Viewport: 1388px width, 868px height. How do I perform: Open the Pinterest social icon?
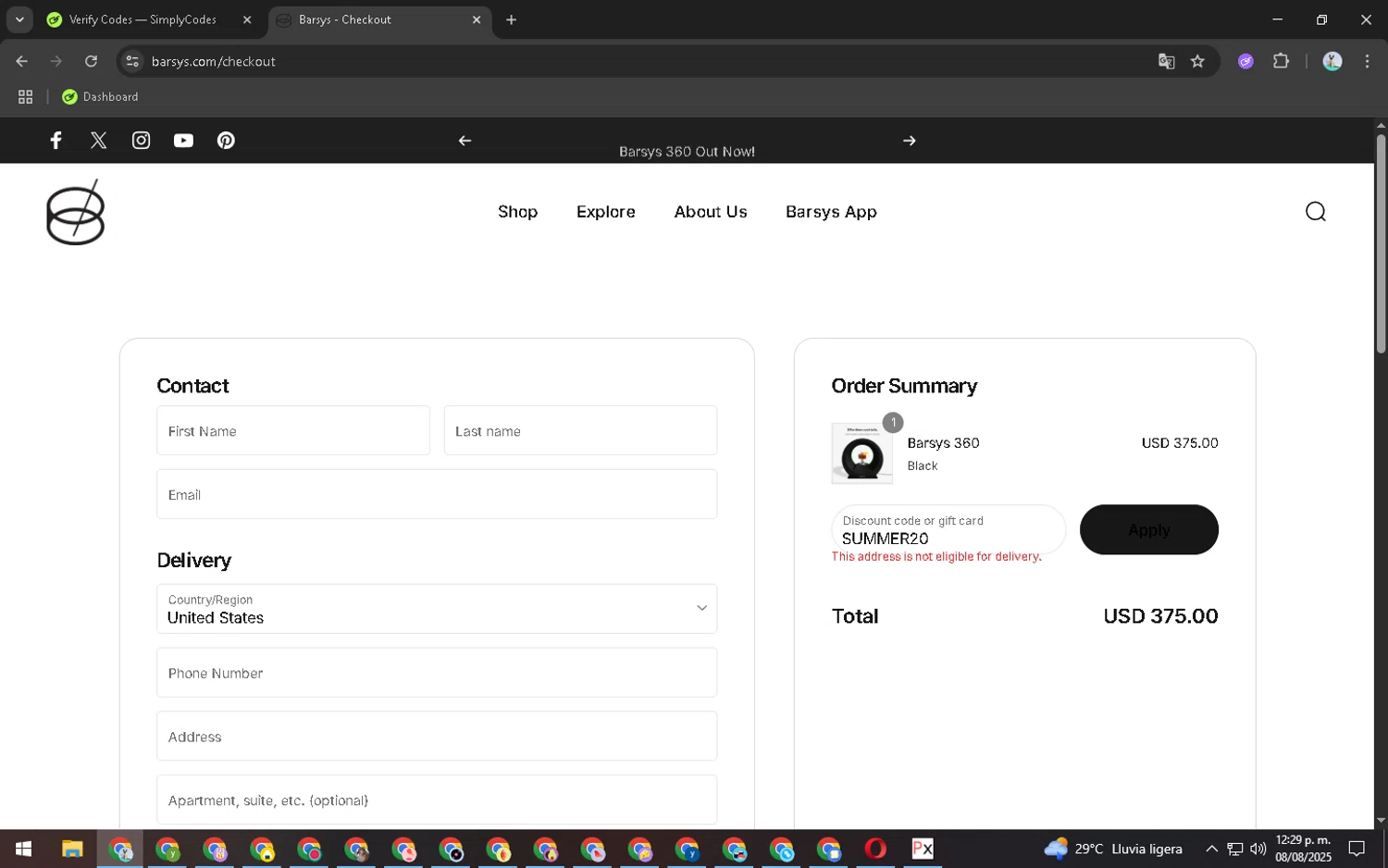pos(226,141)
